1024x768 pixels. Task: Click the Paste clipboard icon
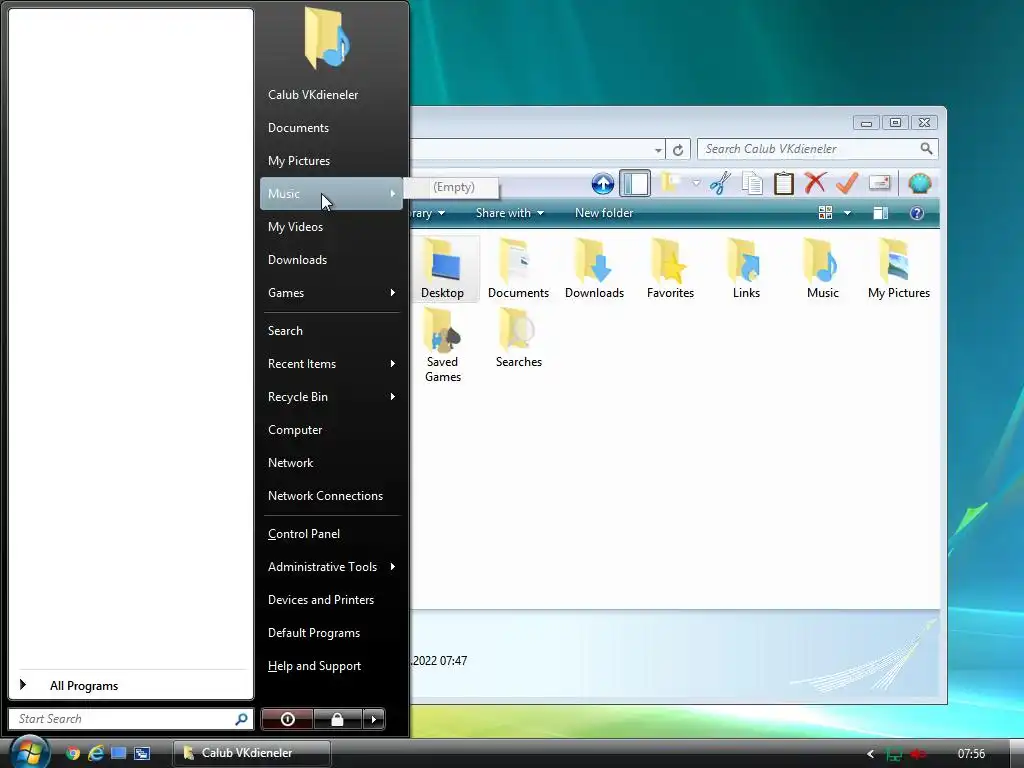tap(783, 184)
